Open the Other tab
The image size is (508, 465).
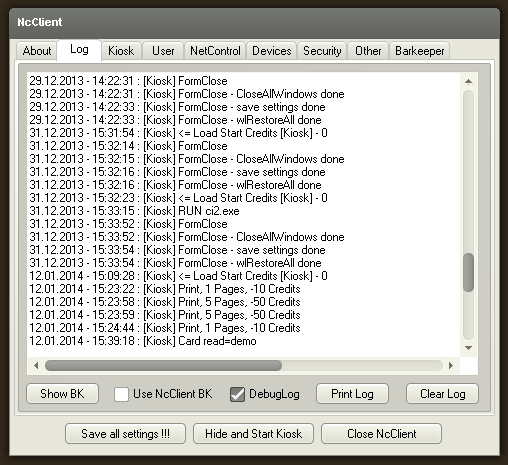368,51
